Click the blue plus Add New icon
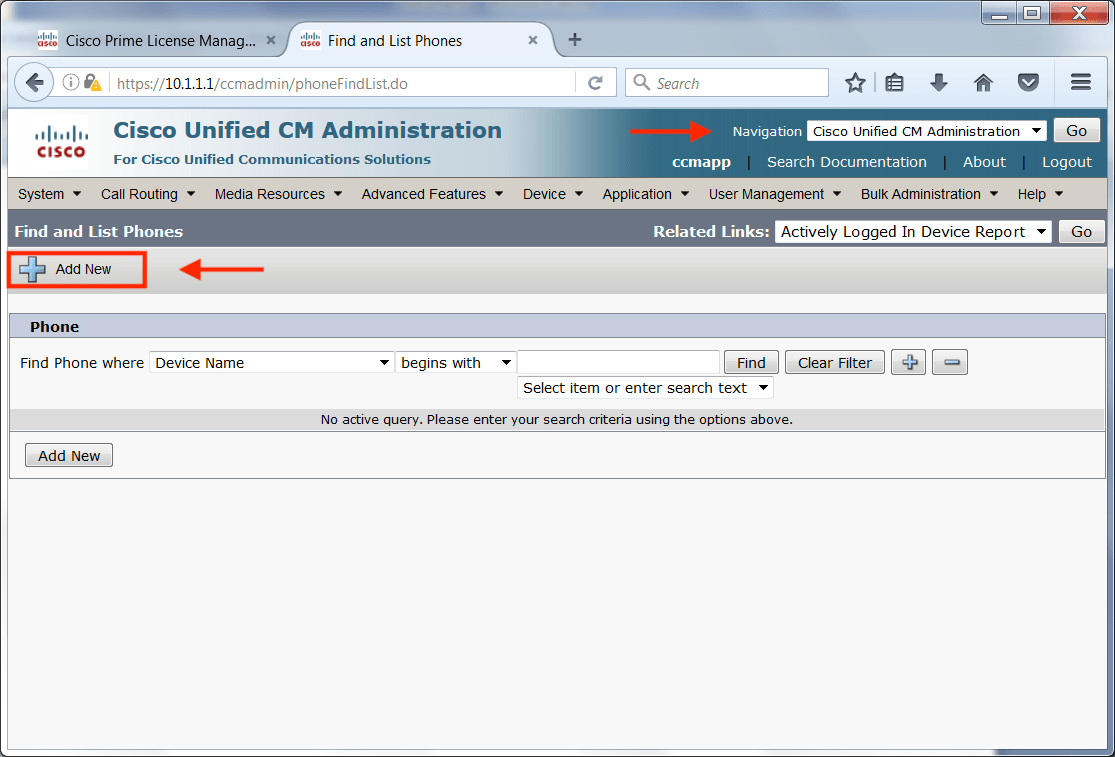Image resolution: width=1115 pixels, height=757 pixels. (32, 269)
